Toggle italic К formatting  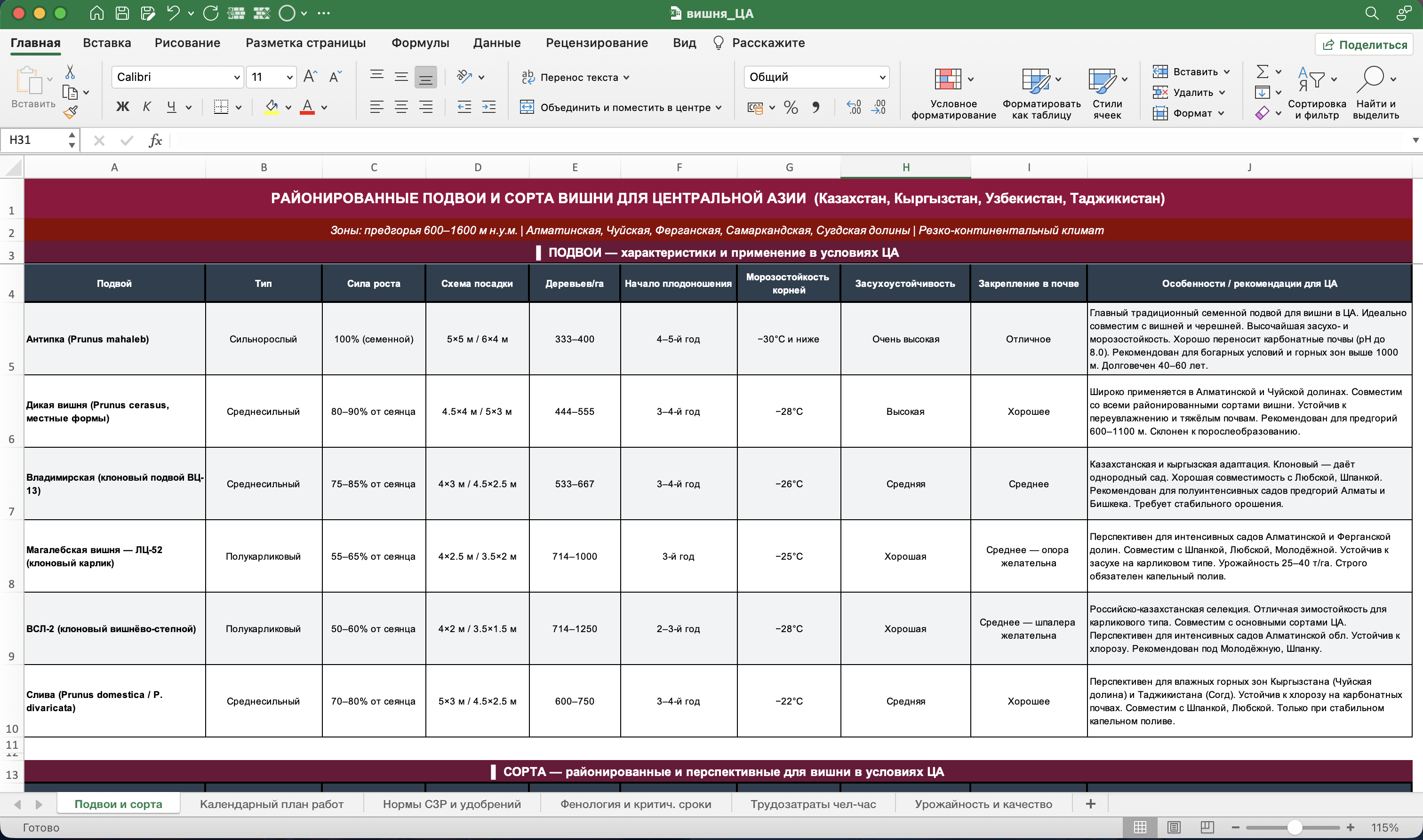[x=147, y=106]
